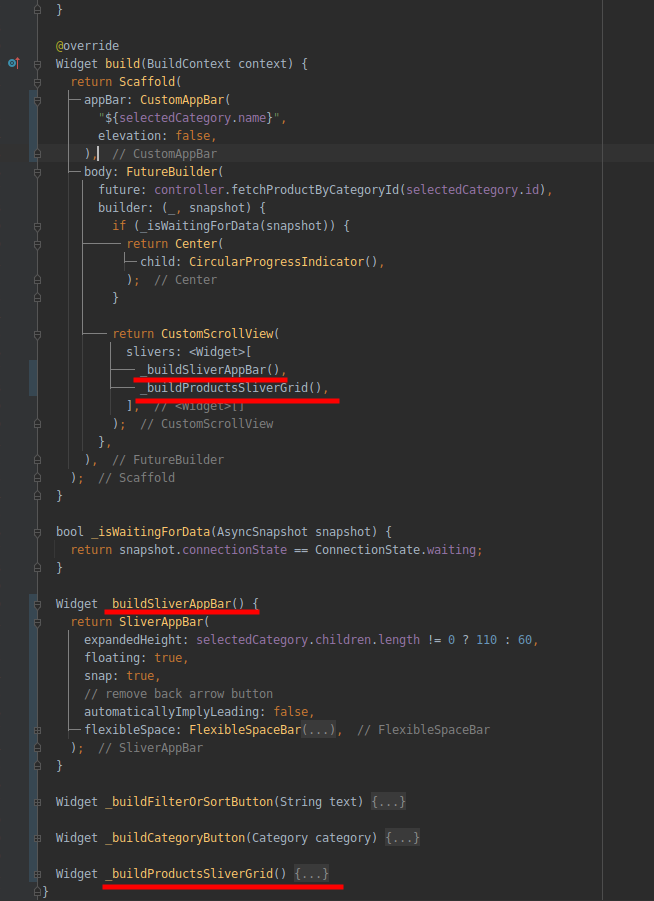The image size is (654, 901).
Task: Unfold {...} placeholder after _buildFilterOrSortButton(String text)
Action: click(388, 802)
